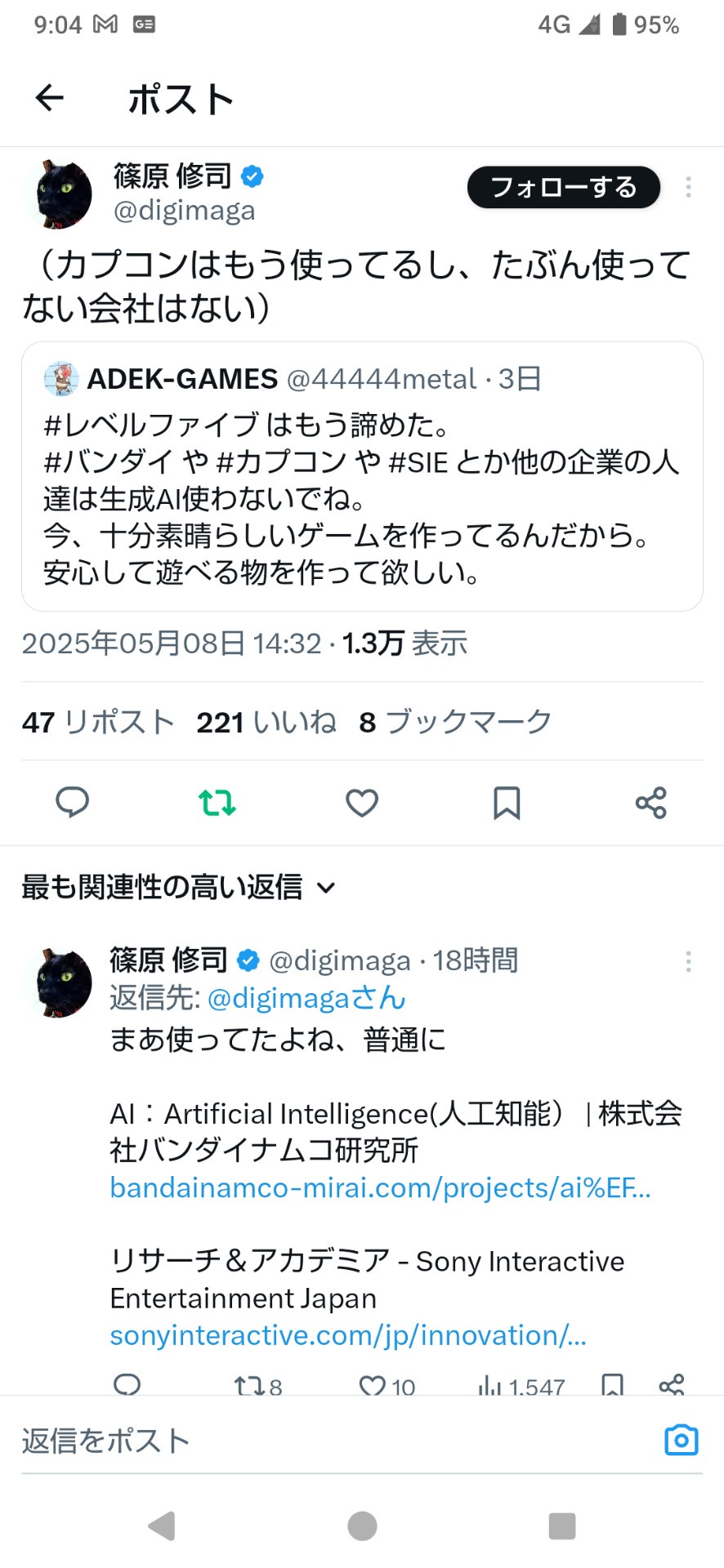
Task: Open main post three-dot menu
Action: pyautogui.click(x=689, y=187)
